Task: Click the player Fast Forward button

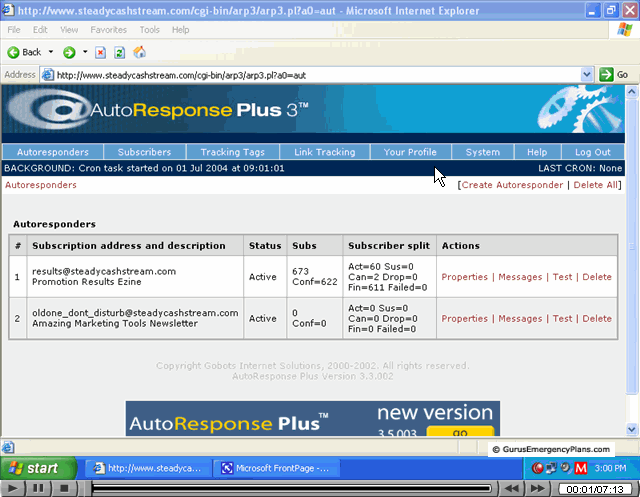Action: pos(538,488)
